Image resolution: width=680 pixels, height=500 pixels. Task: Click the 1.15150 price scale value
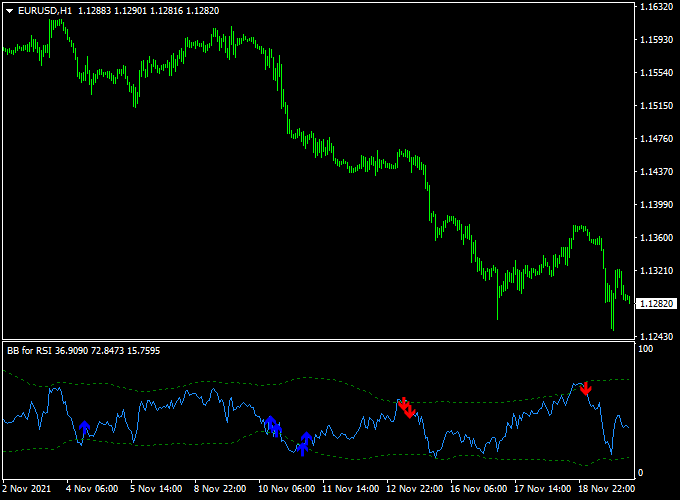tap(657, 105)
